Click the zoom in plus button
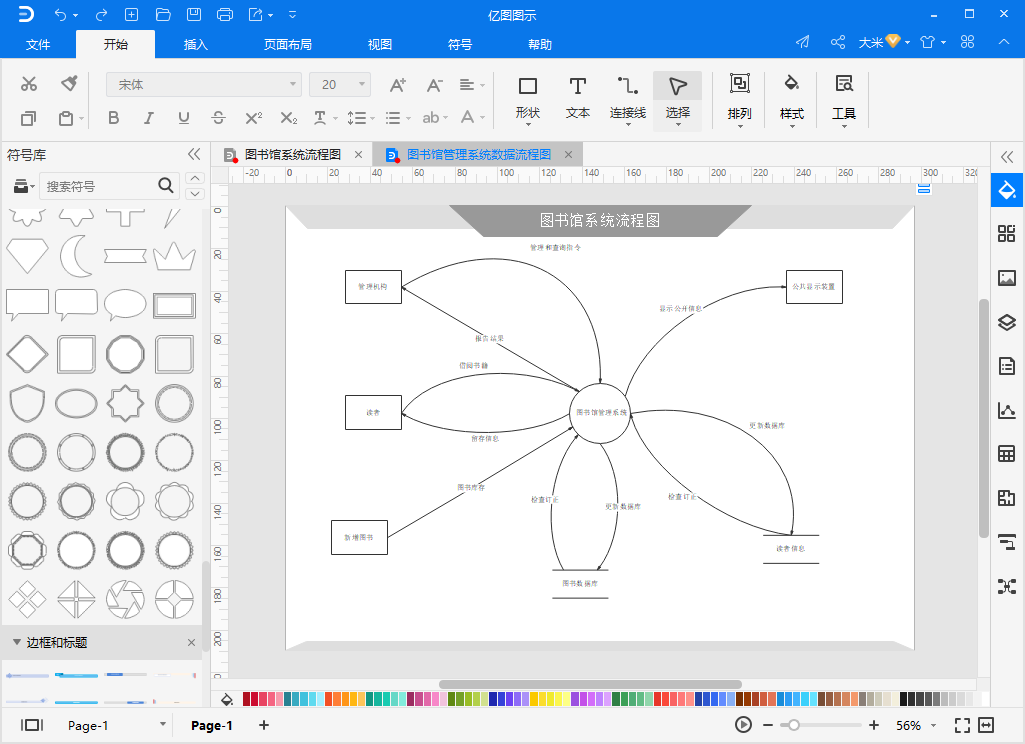1025x744 pixels. pyautogui.click(x=874, y=725)
